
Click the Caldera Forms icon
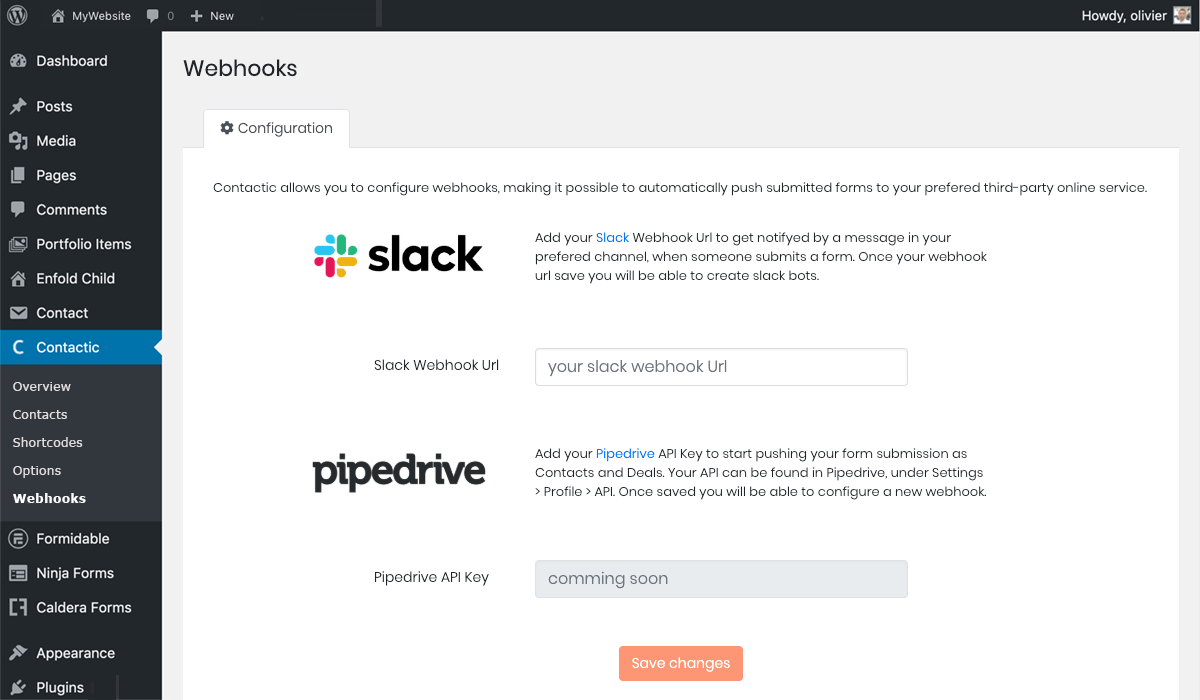pyautogui.click(x=18, y=607)
